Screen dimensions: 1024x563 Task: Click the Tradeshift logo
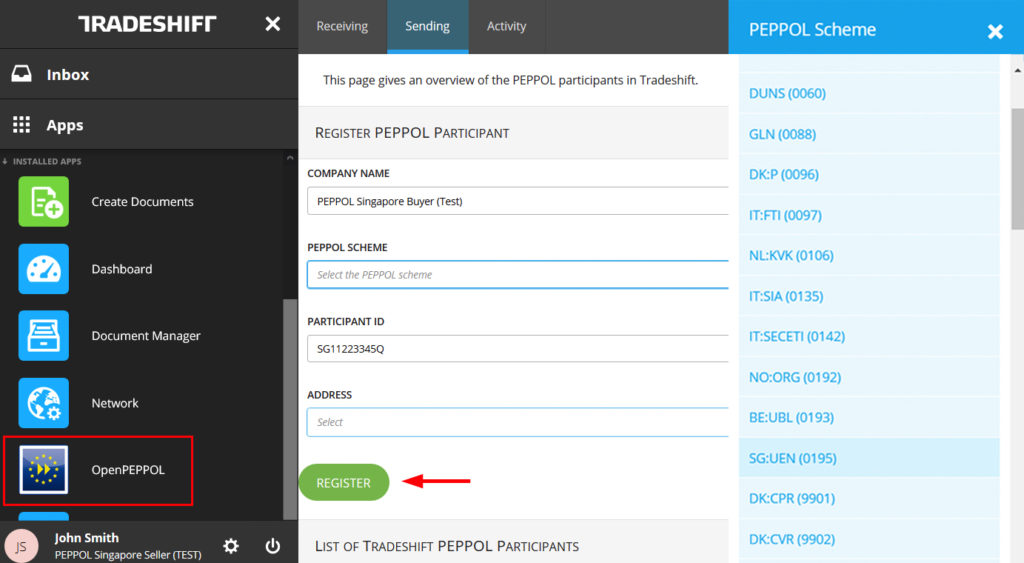[147, 24]
